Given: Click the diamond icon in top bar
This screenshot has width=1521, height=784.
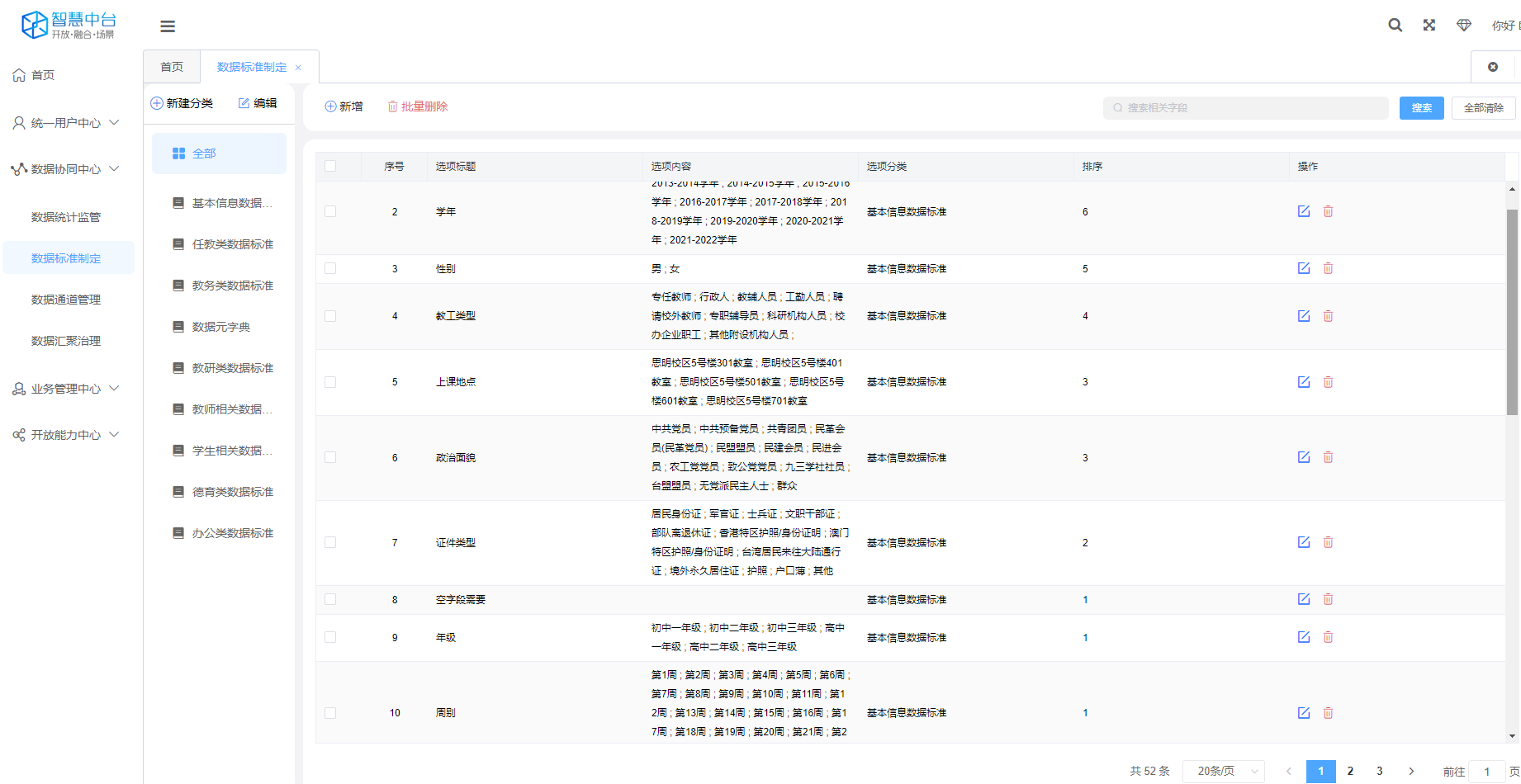Looking at the screenshot, I should click(x=1463, y=26).
